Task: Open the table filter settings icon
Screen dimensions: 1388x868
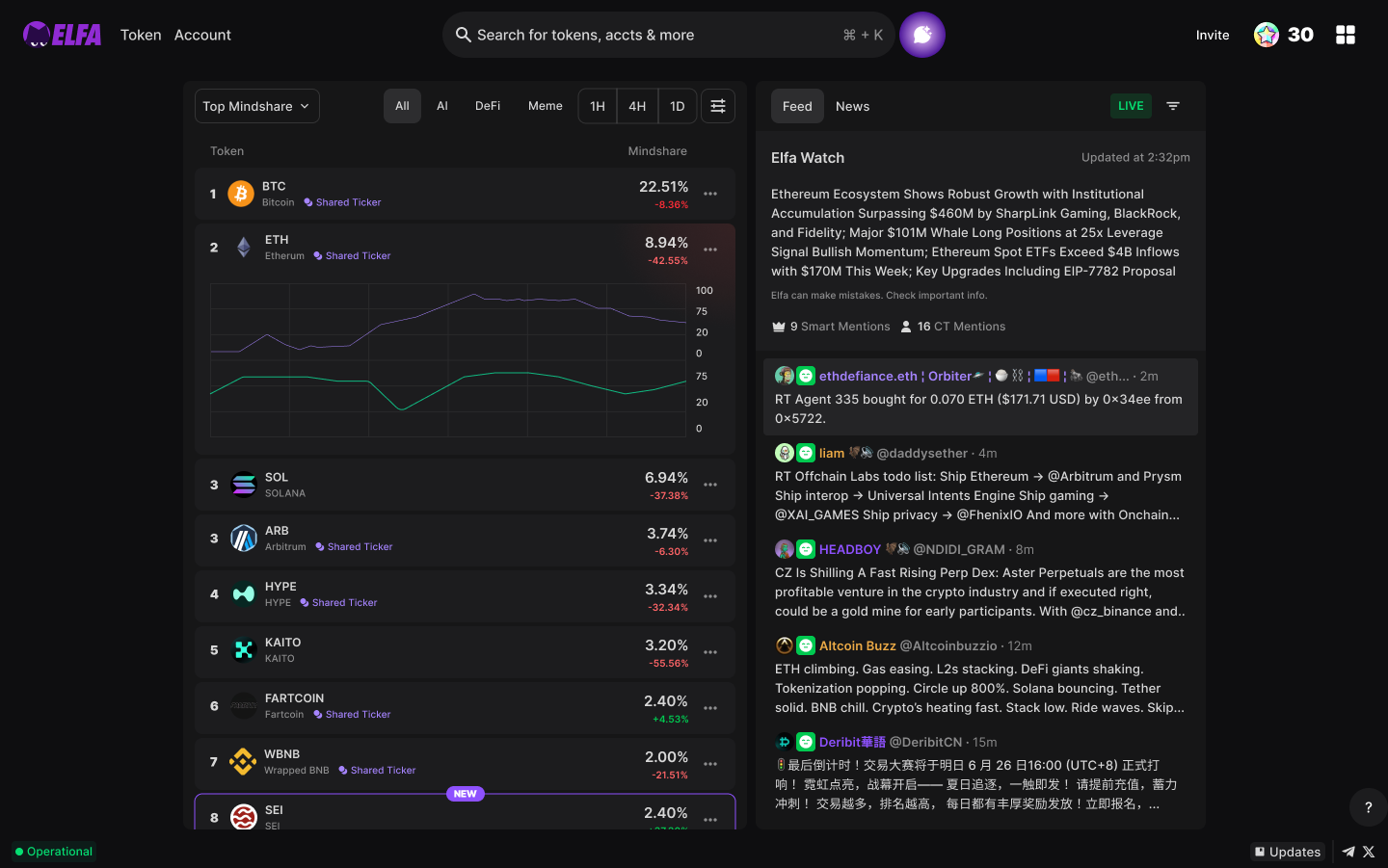Action: tap(718, 106)
